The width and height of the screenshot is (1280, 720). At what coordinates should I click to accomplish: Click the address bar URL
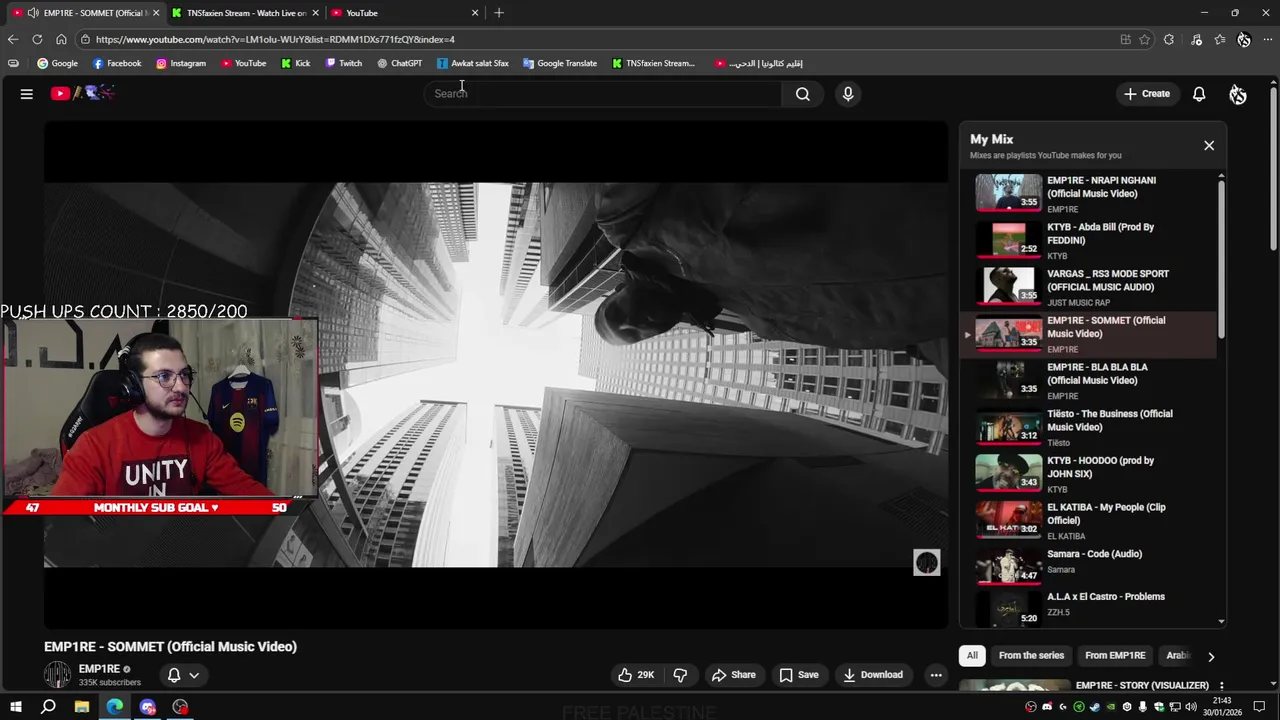pos(275,39)
